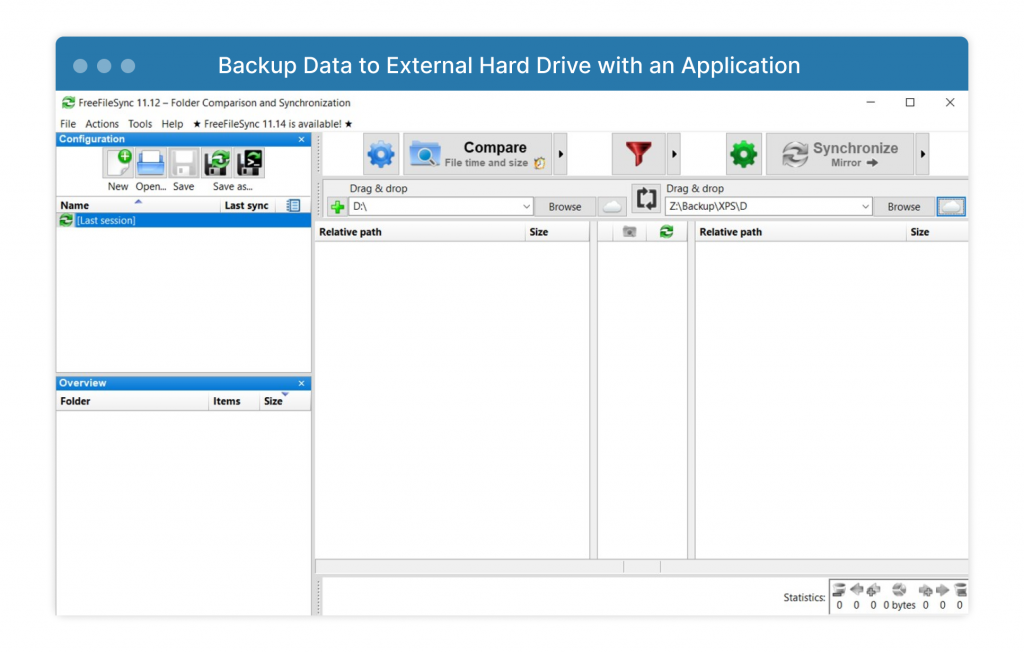Expand filter options dropdown arrow

point(674,154)
